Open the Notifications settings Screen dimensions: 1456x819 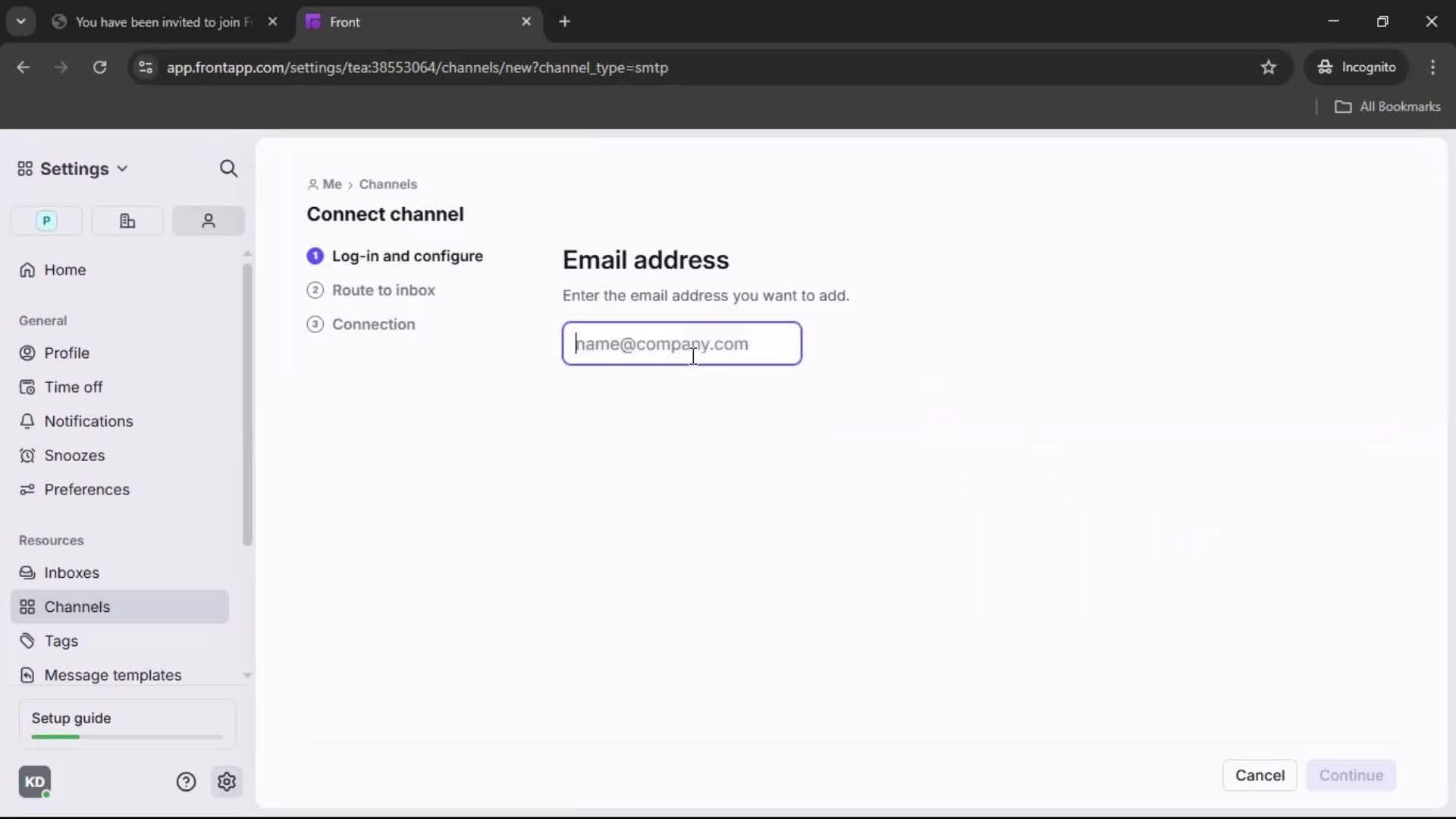pos(88,421)
